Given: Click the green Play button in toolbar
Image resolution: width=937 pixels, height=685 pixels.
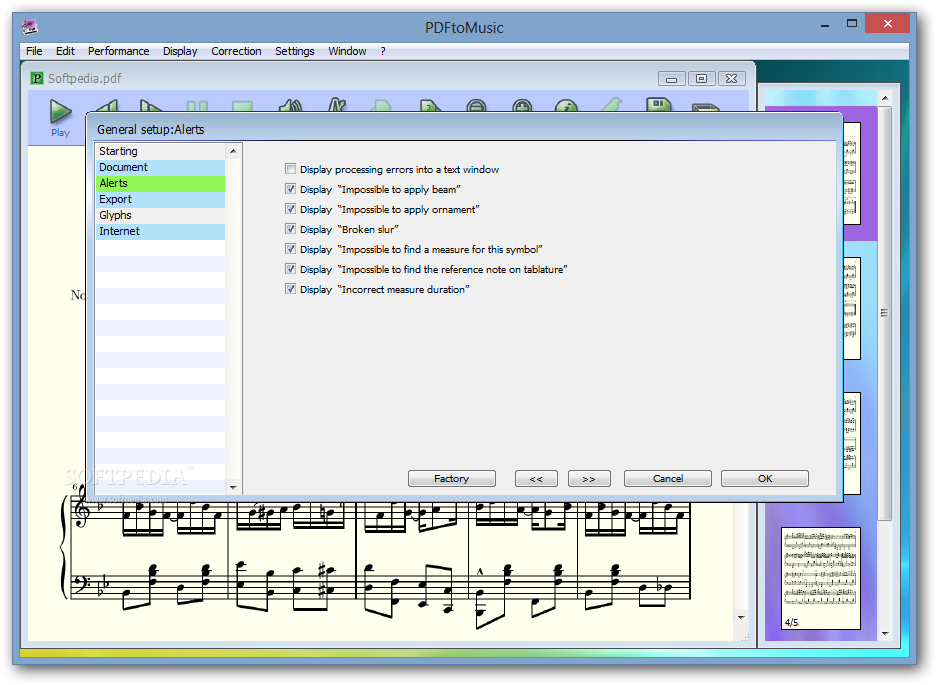Looking at the screenshot, I should pyautogui.click(x=60, y=112).
